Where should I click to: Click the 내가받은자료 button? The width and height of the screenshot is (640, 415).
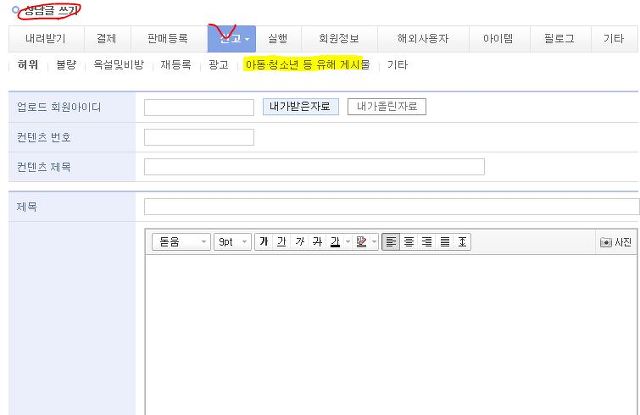[x=300, y=107]
